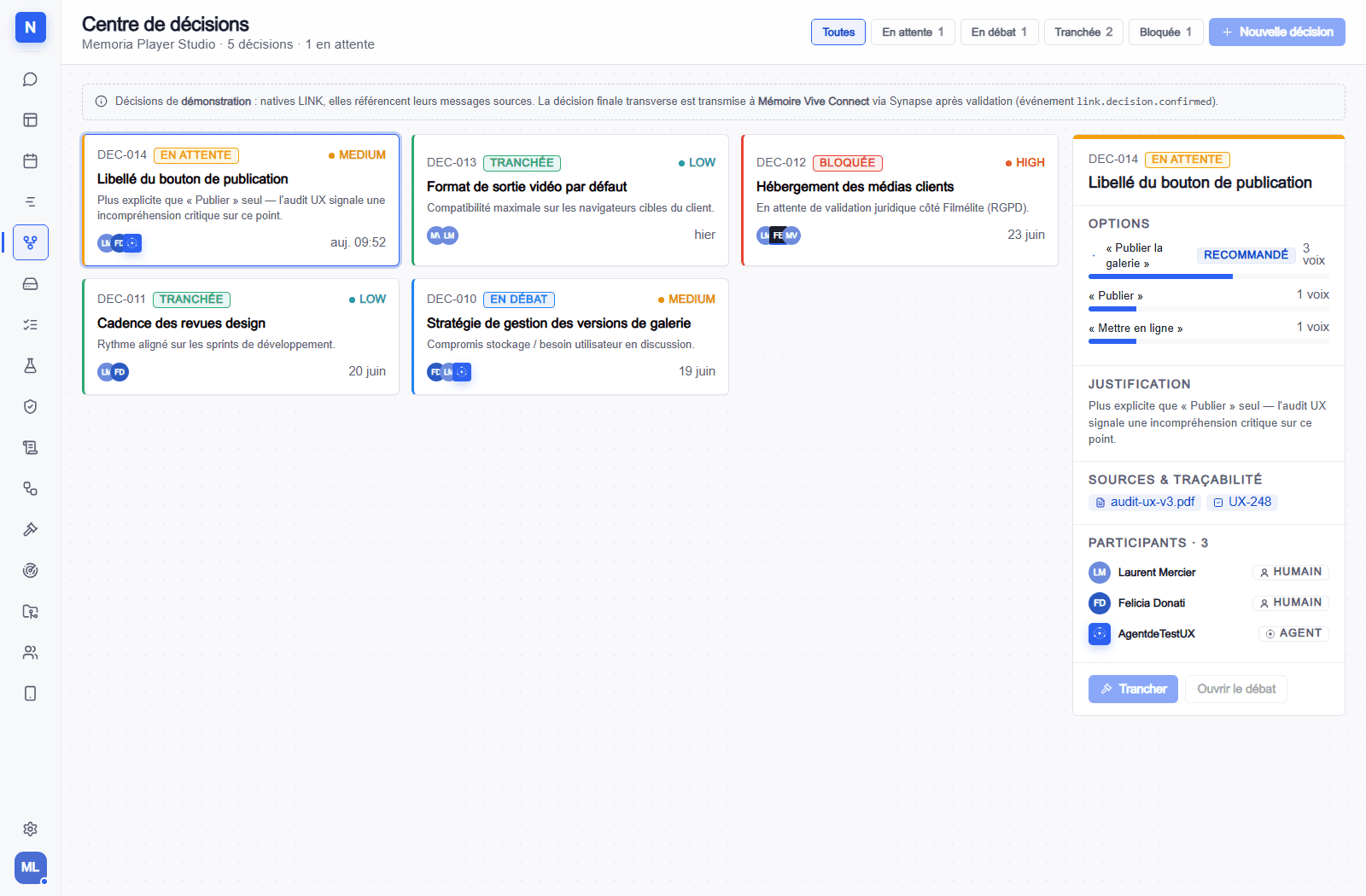Open the audit-ux-v3.pdf source link

(1145, 503)
